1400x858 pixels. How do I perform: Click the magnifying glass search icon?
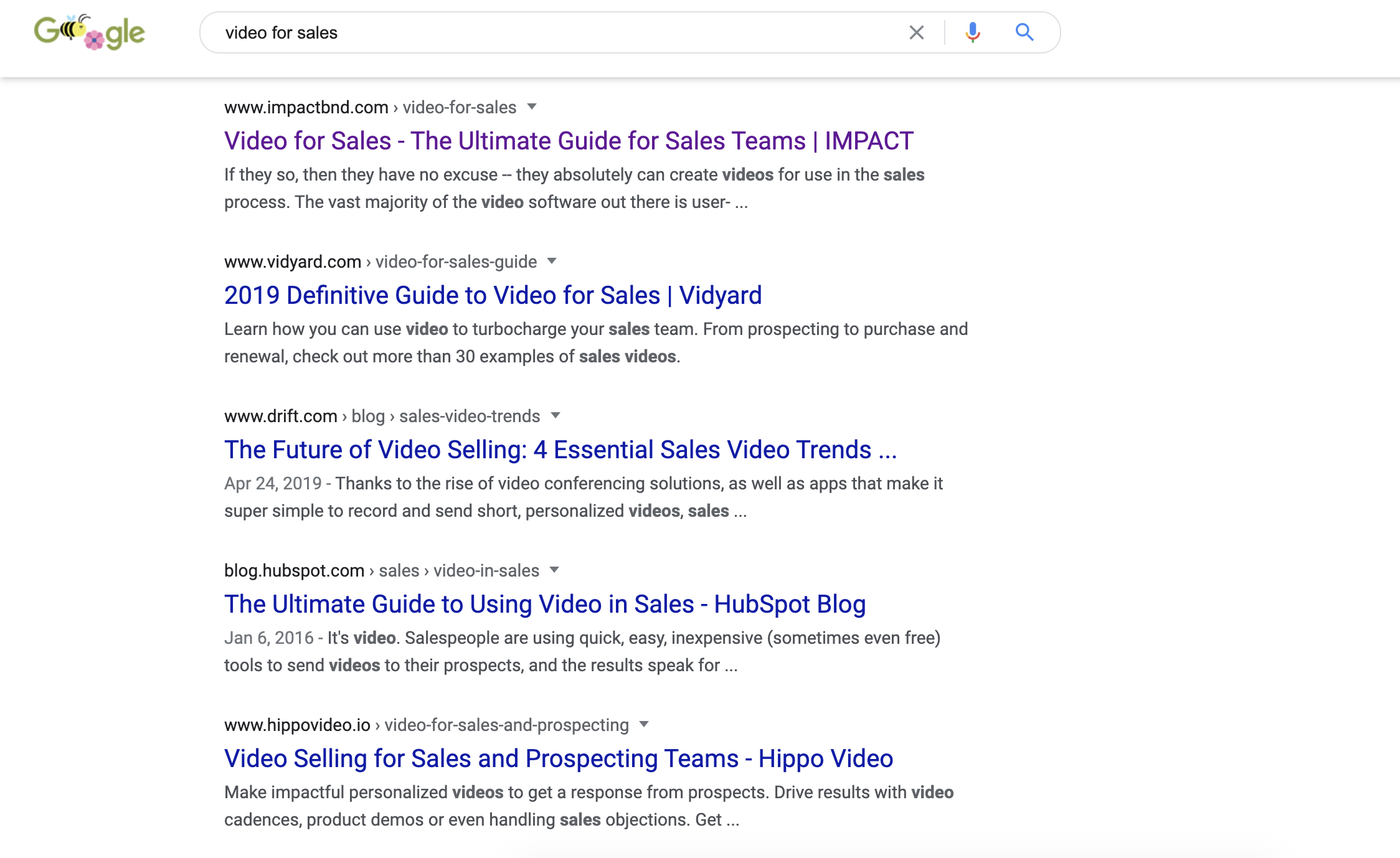click(1024, 32)
